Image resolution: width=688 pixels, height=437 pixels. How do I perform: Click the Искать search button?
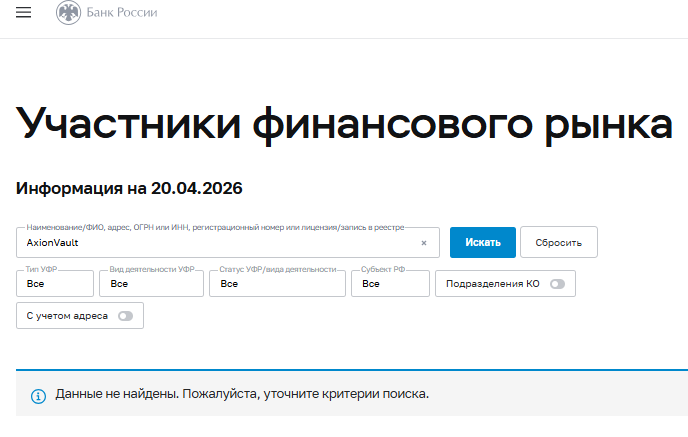[483, 242]
